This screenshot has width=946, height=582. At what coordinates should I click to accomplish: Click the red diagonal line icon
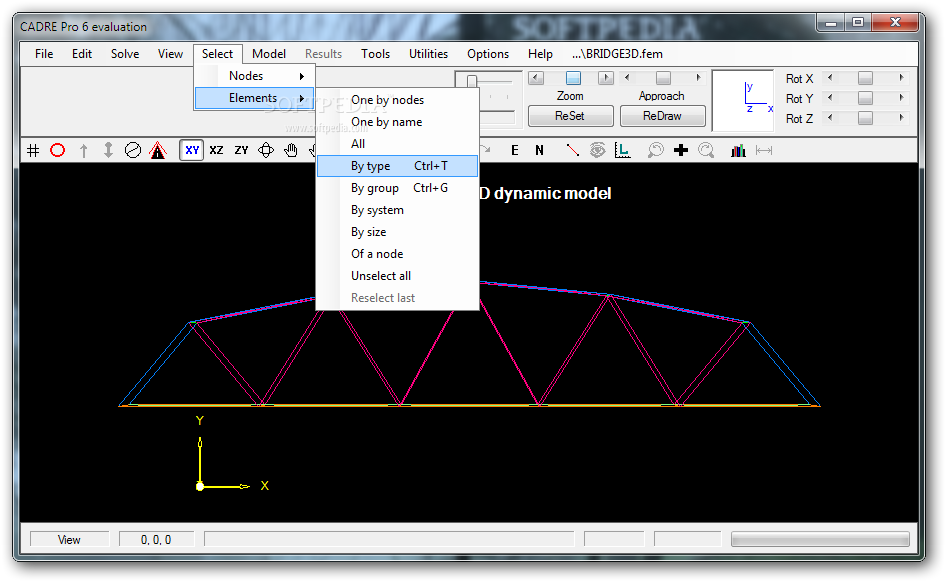tap(573, 150)
